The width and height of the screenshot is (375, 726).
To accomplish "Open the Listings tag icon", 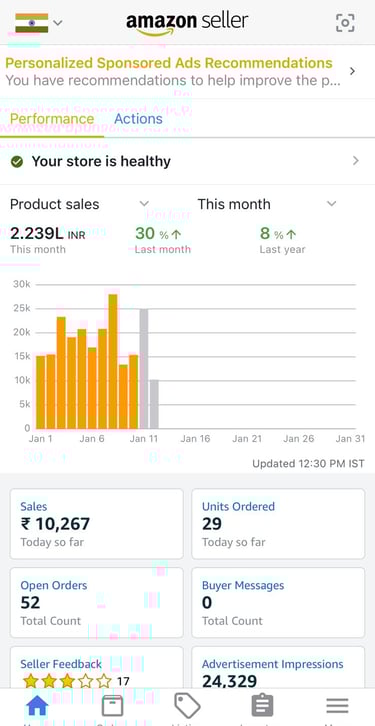I will click(187, 706).
